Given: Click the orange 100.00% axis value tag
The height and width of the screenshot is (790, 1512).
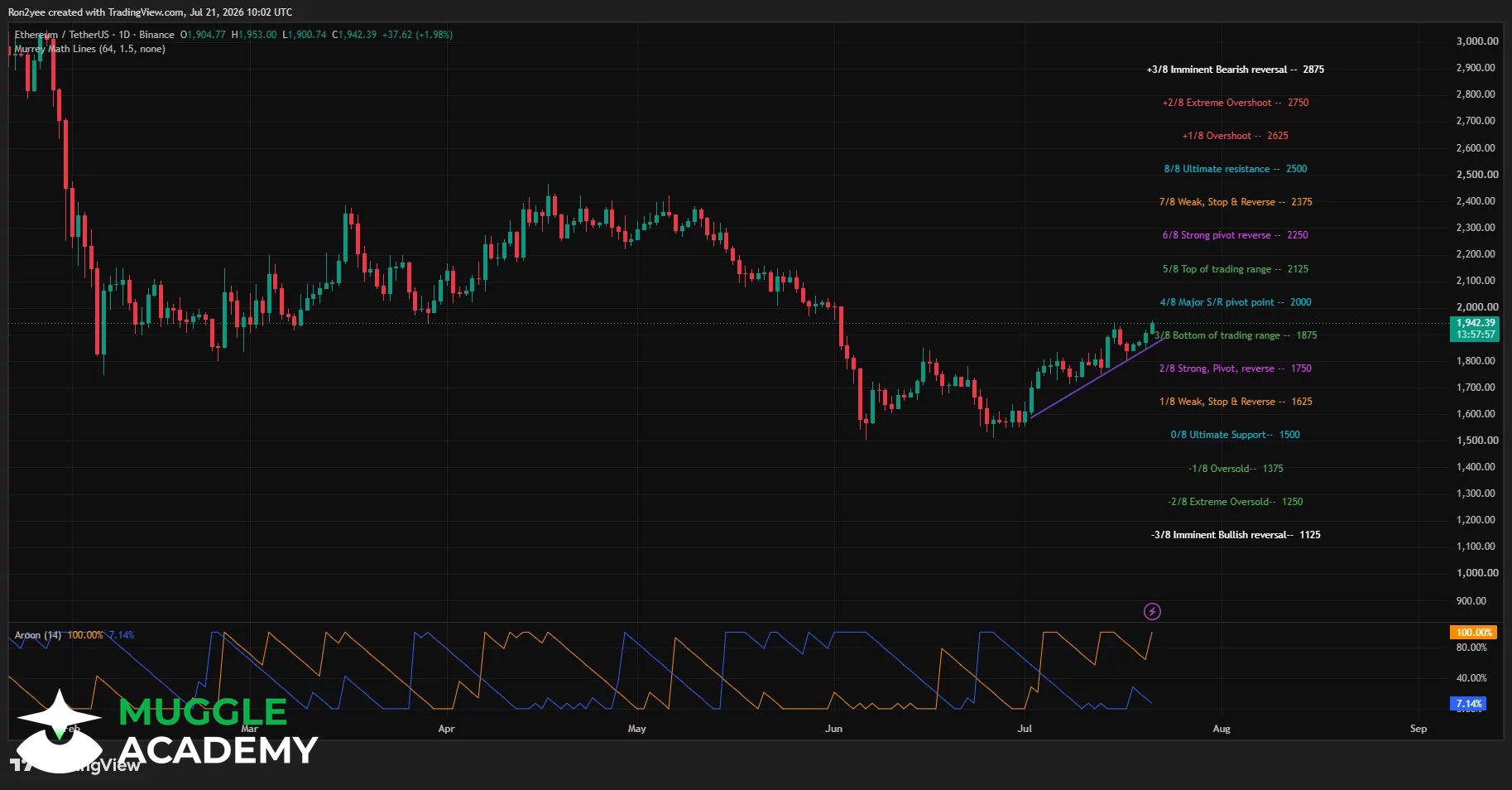Looking at the screenshot, I should [1474, 633].
